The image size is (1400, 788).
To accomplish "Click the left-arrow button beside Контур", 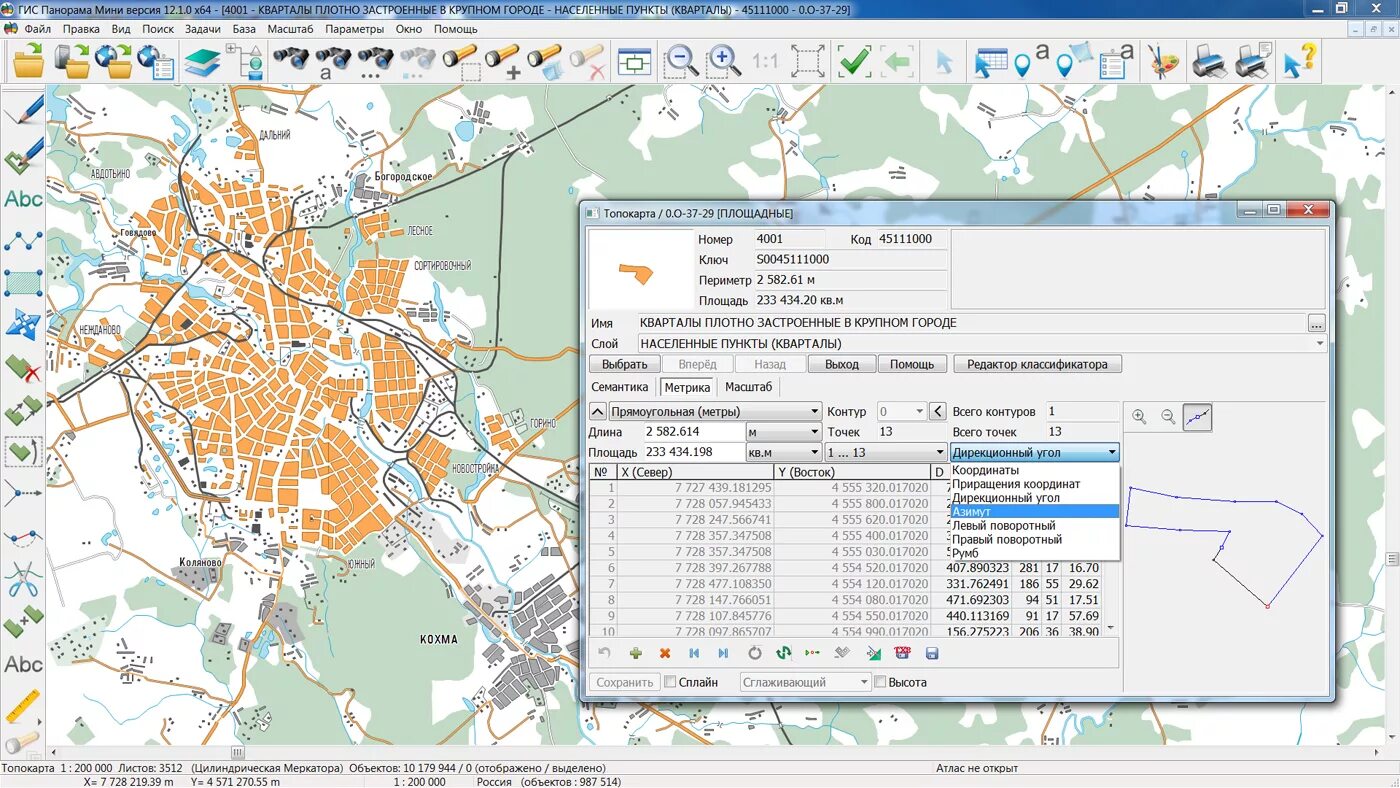I will (938, 411).
